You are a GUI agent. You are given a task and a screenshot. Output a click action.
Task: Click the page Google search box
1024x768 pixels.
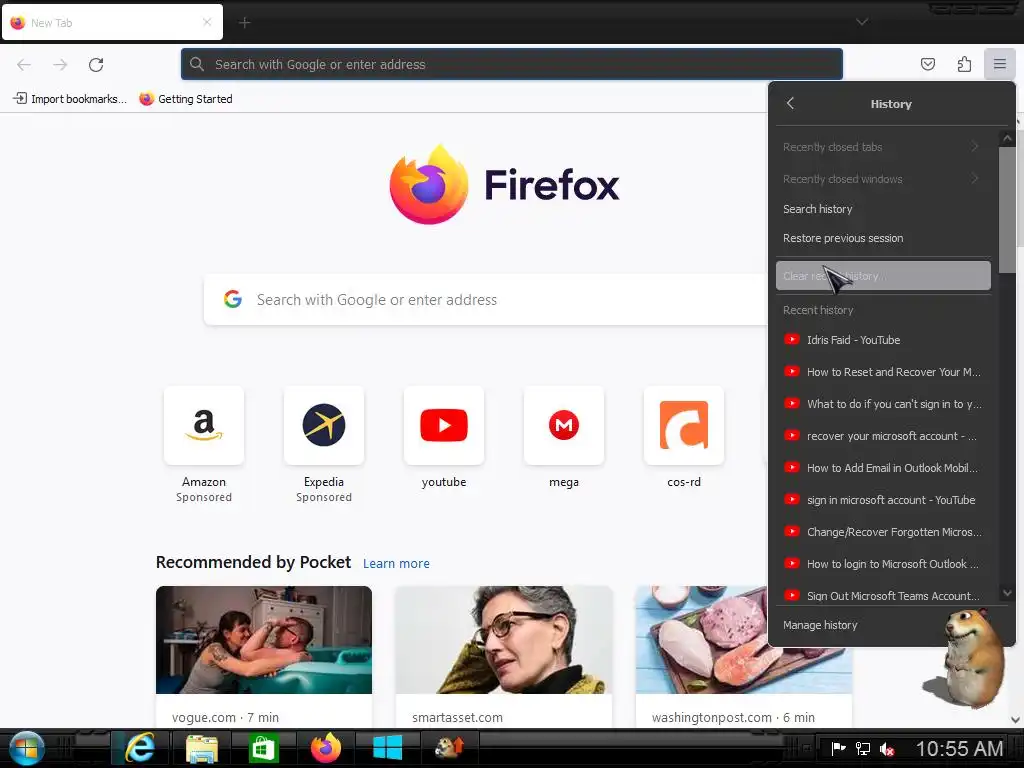(487, 300)
